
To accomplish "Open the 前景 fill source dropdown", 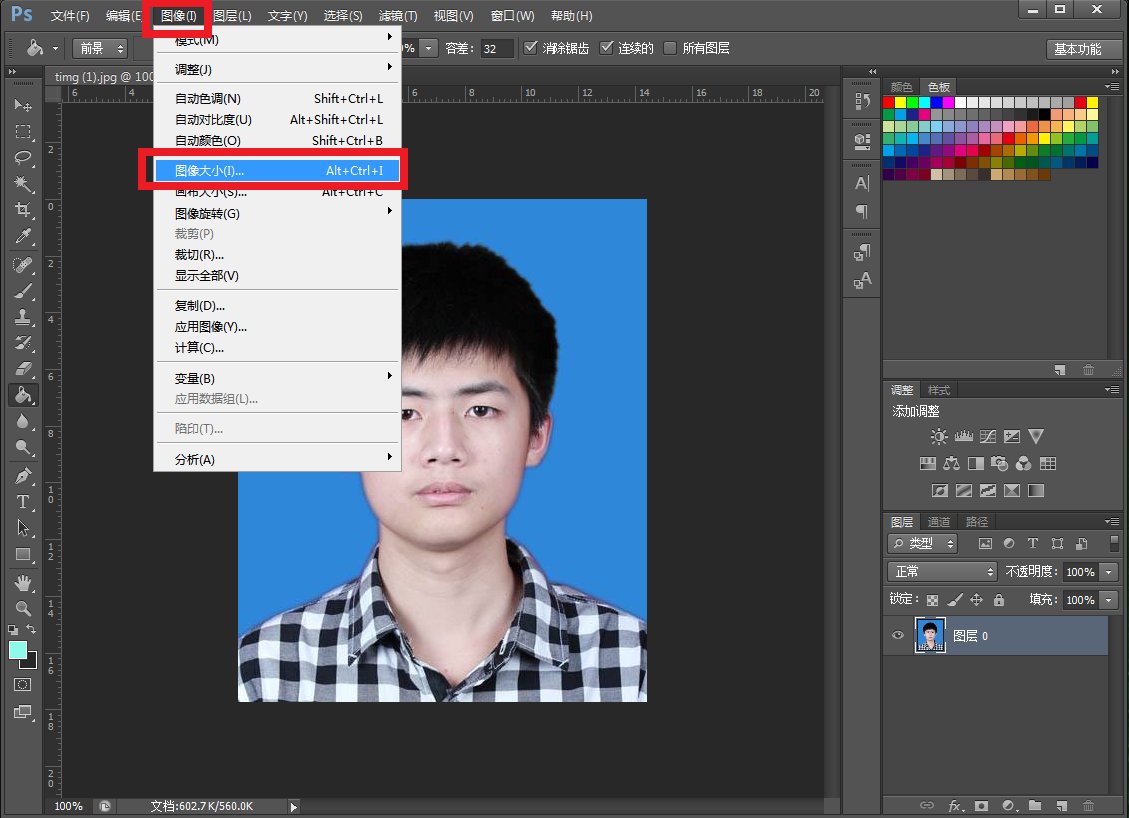I will coord(101,48).
